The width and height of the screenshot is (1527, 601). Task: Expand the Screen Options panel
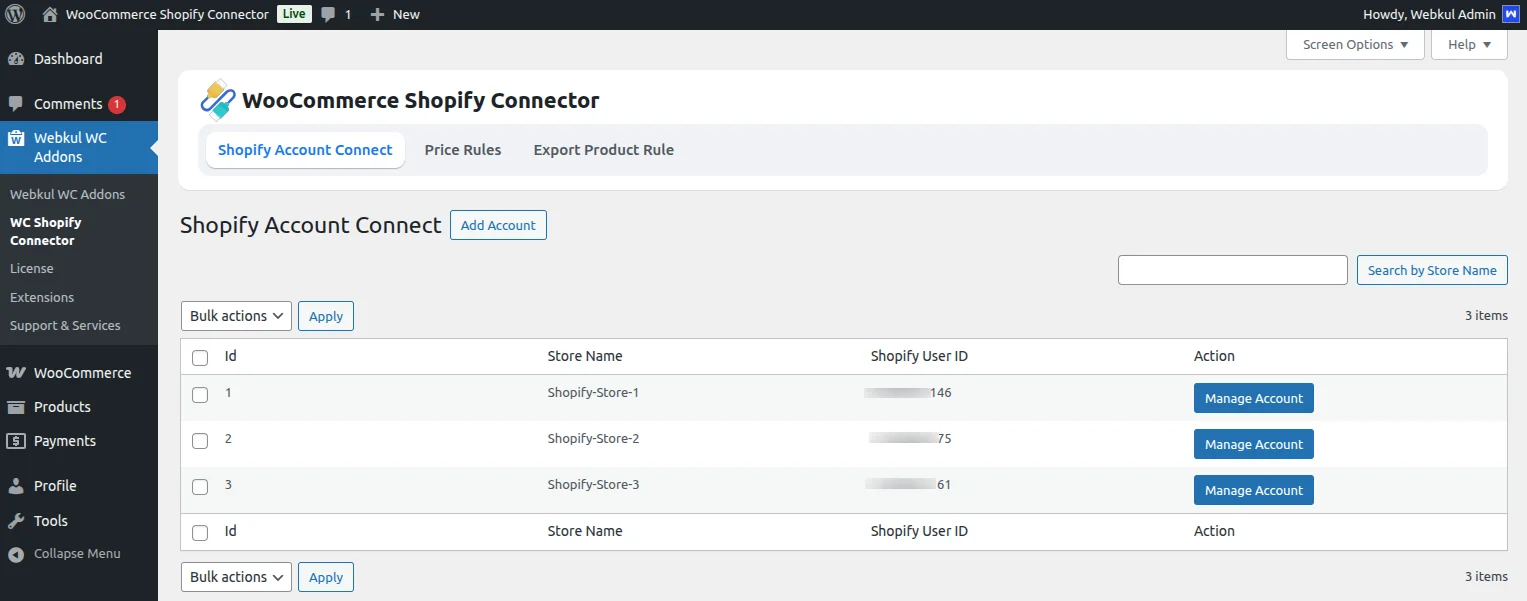(x=1355, y=45)
